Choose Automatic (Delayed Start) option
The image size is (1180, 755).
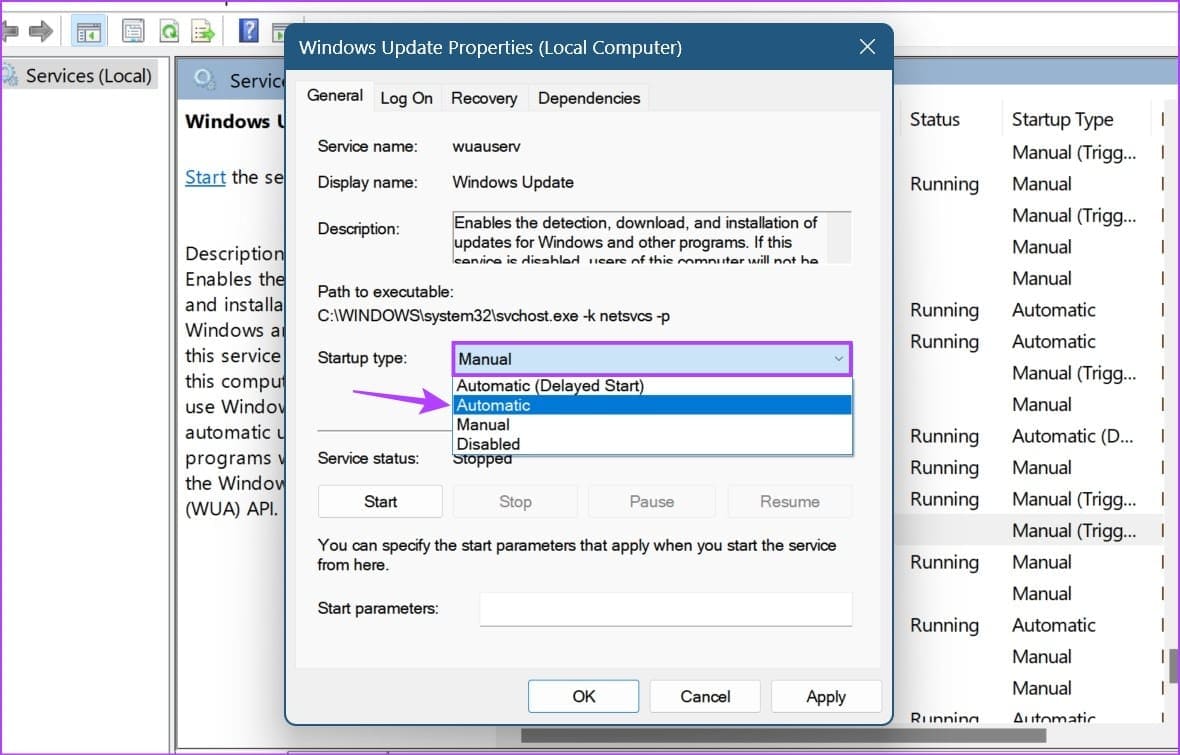[x=652, y=385]
